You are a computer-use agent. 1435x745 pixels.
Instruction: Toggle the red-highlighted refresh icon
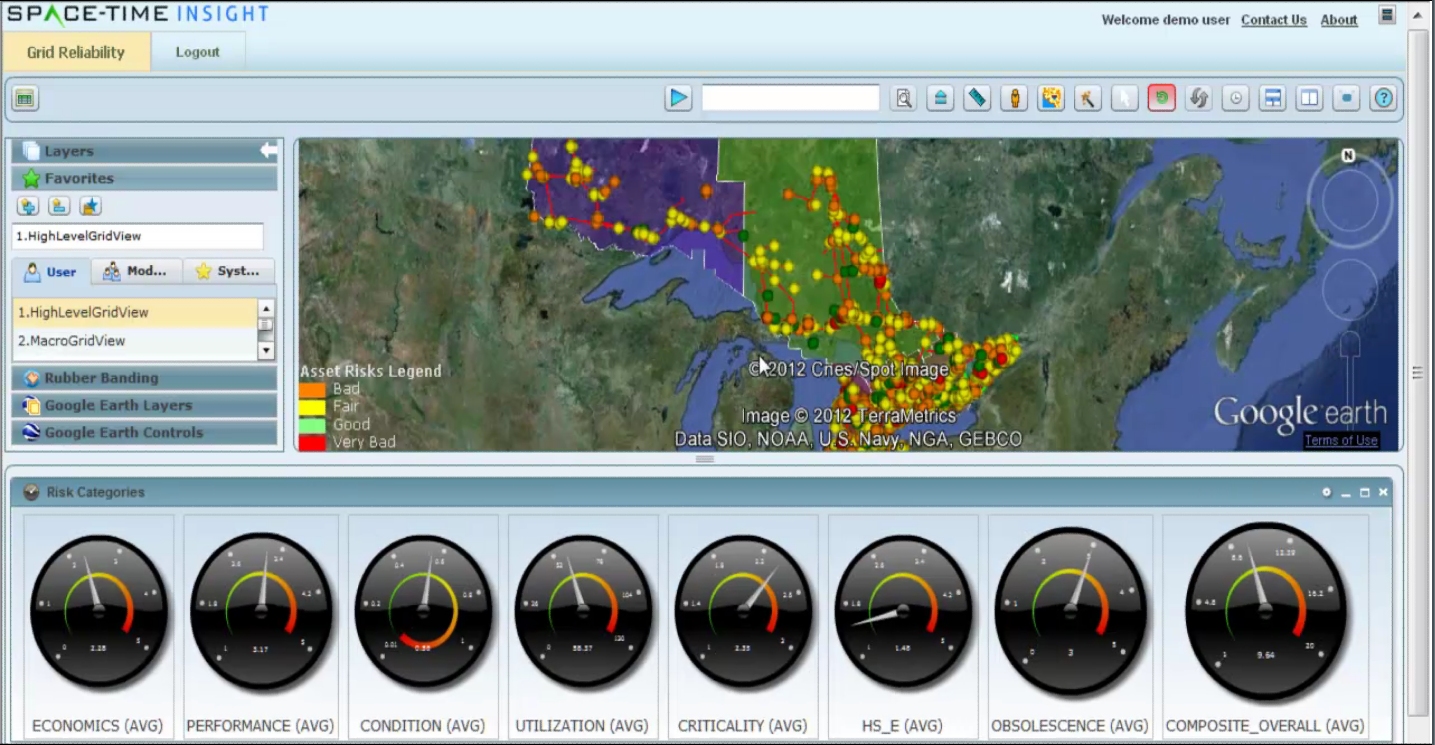[1162, 98]
